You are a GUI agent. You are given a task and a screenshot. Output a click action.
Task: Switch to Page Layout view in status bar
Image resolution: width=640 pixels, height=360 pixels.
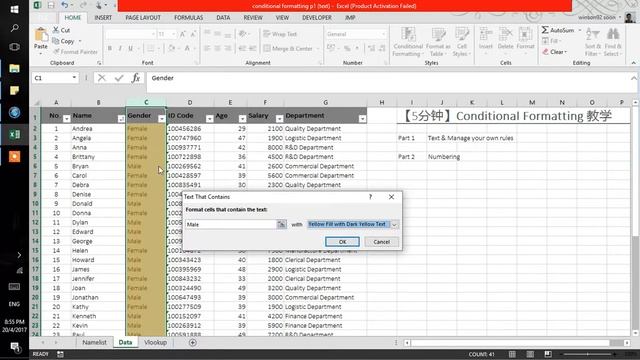pos(530,354)
